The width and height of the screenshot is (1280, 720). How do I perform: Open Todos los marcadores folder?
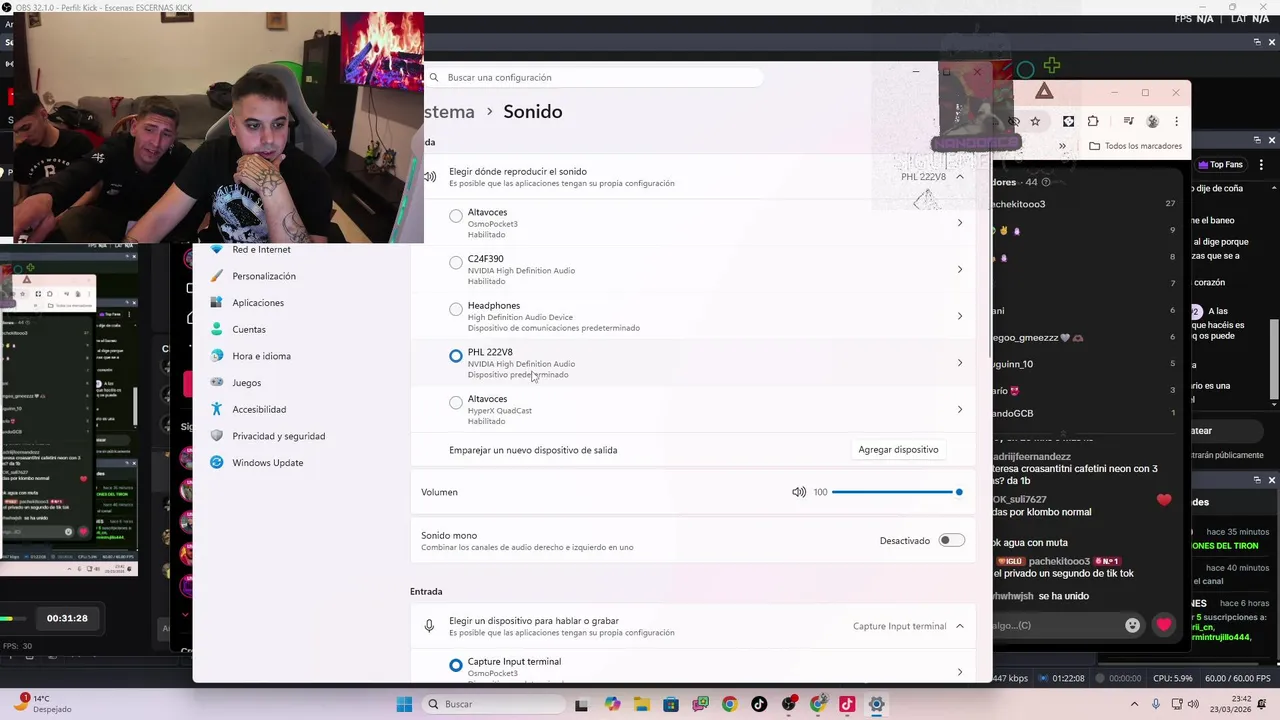tap(1136, 146)
